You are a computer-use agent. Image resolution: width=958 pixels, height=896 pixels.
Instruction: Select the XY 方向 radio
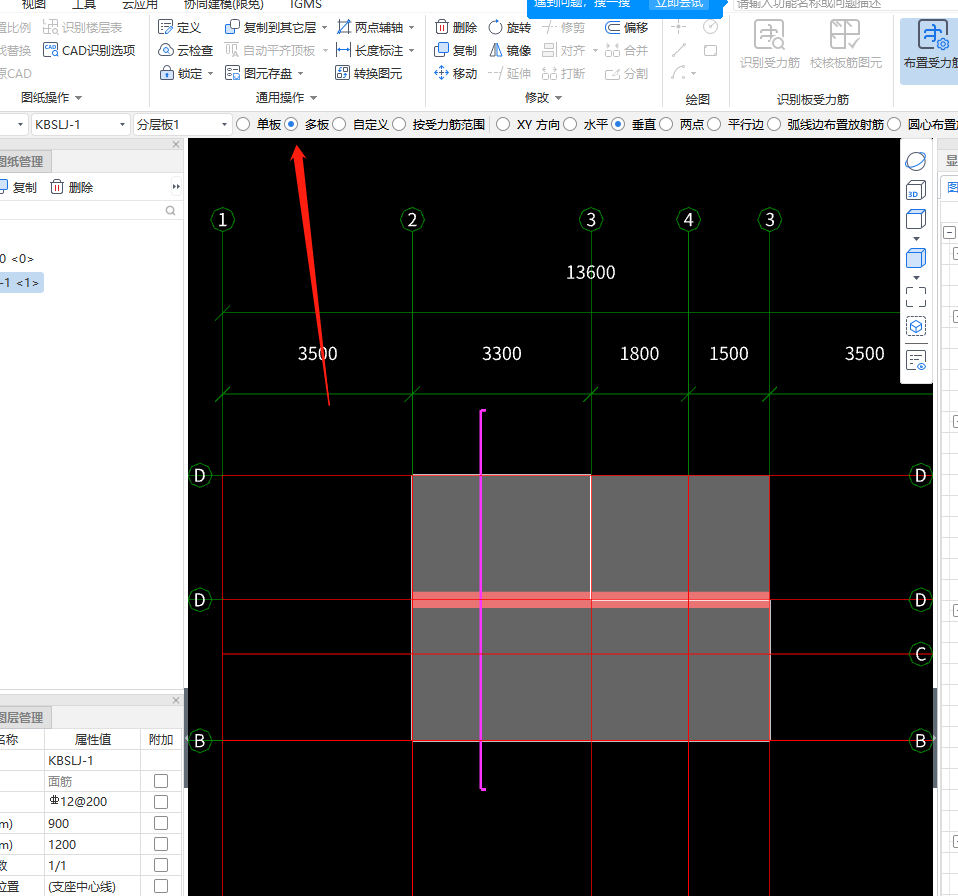503,125
